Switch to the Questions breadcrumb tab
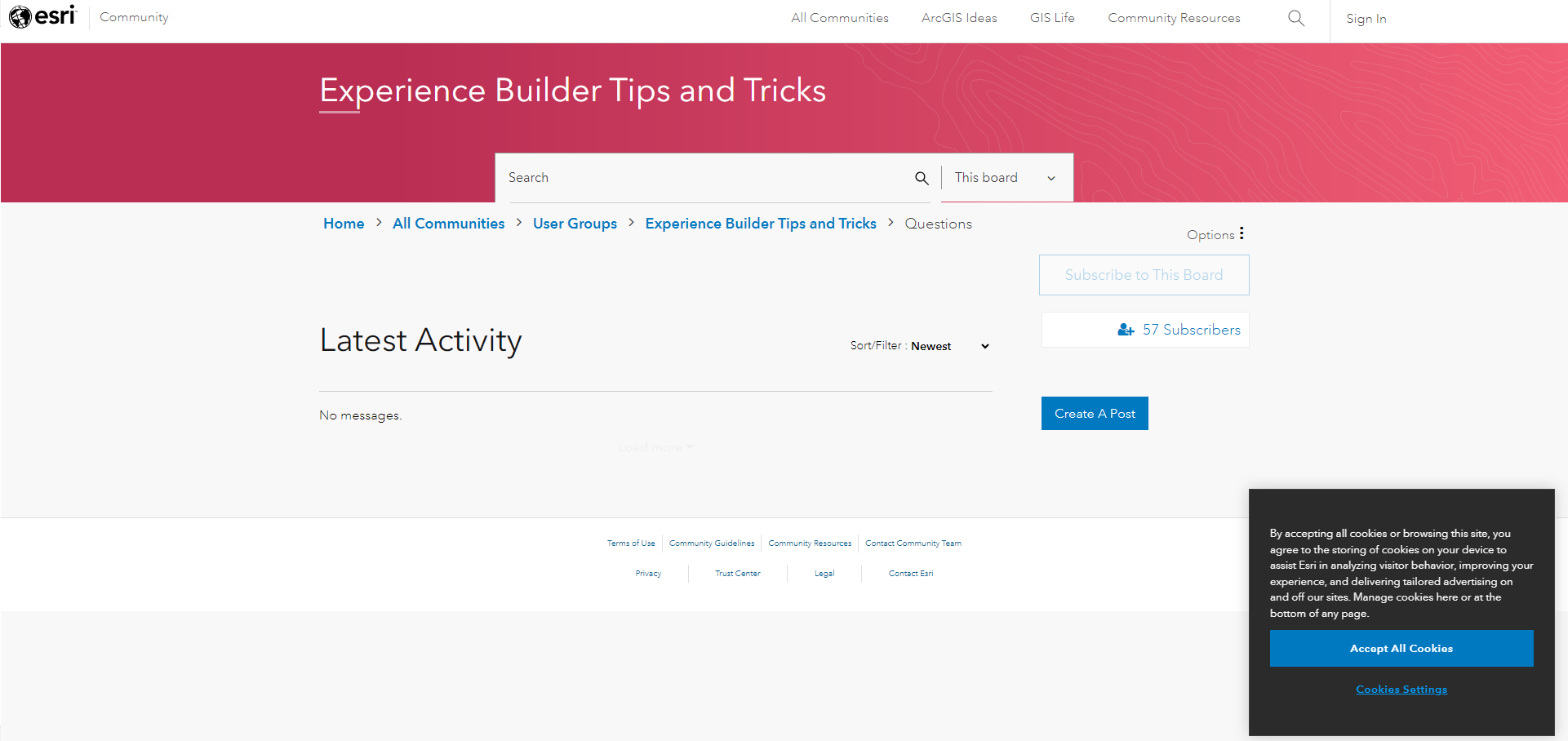 click(x=938, y=223)
